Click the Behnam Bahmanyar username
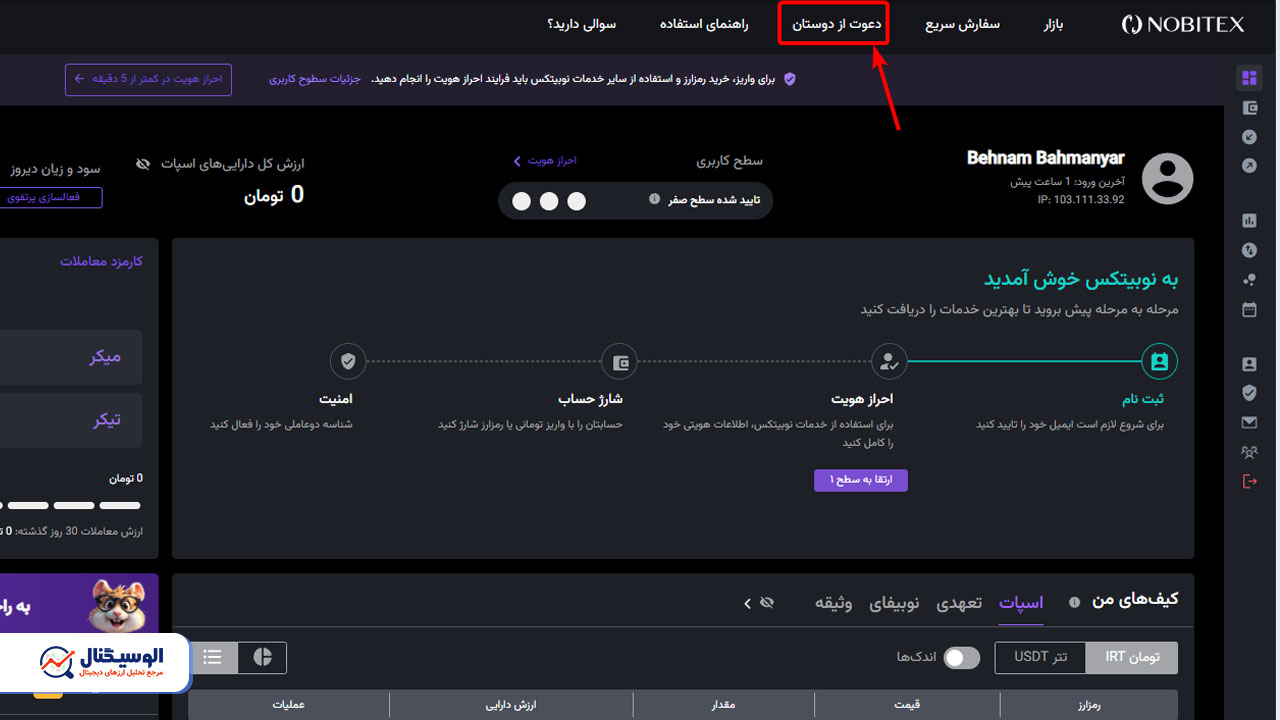The width and height of the screenshot is (1280, 720). [x=1046, y=158]
